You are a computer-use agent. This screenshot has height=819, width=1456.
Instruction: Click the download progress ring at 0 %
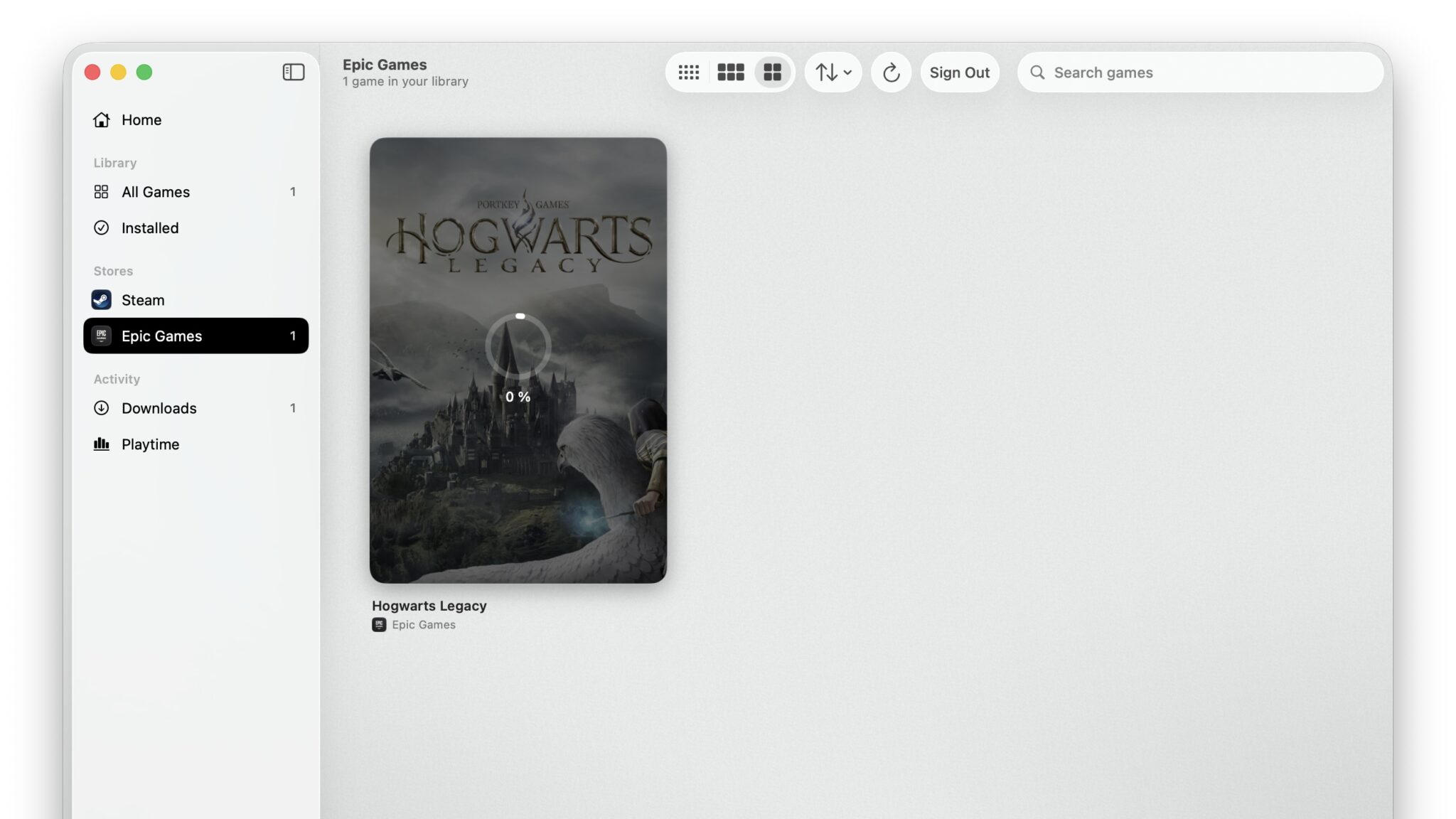click(x=518, y=346)
